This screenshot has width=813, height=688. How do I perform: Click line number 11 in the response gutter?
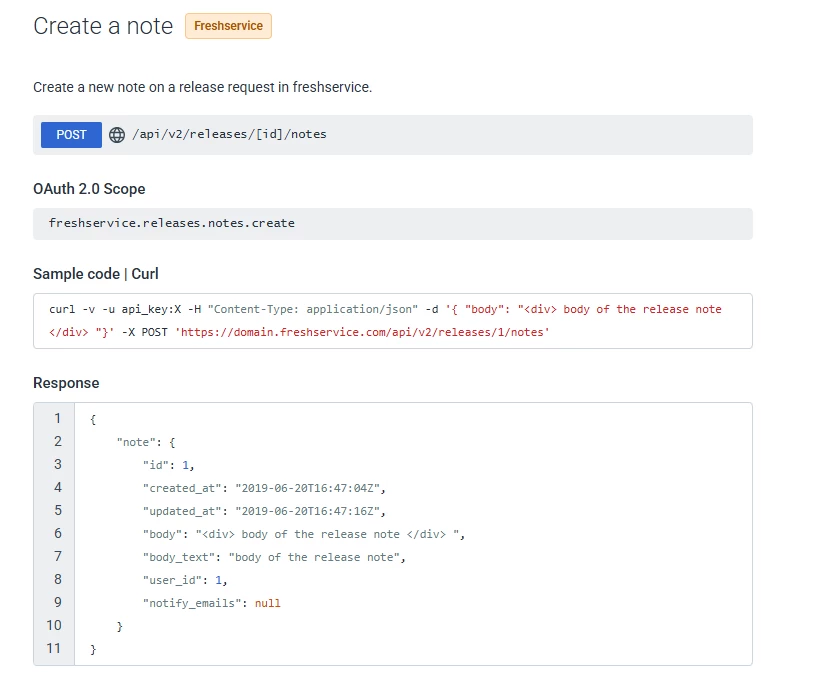(x=53, y=649)
